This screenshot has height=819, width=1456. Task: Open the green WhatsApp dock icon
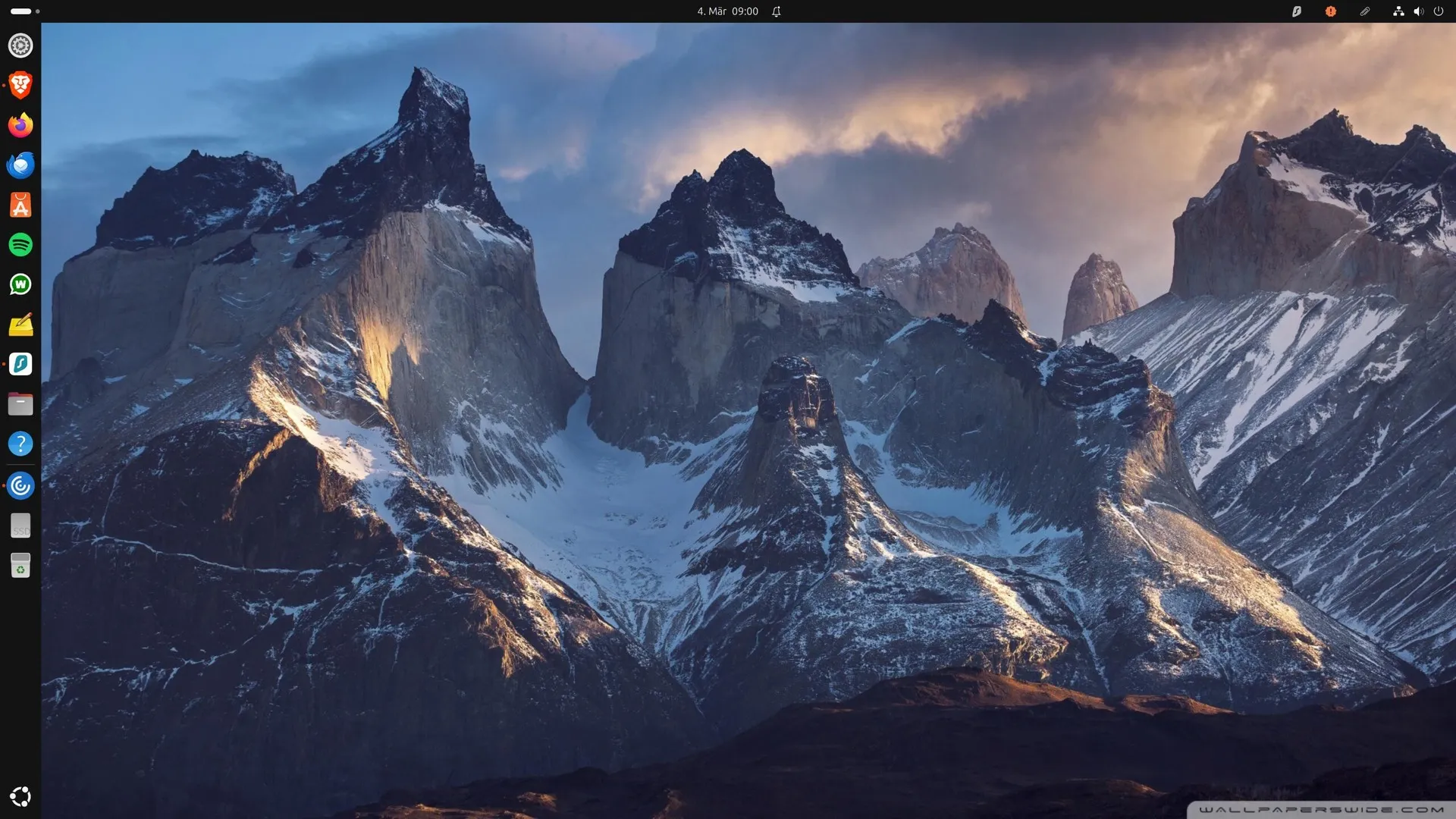click(20, 284)
